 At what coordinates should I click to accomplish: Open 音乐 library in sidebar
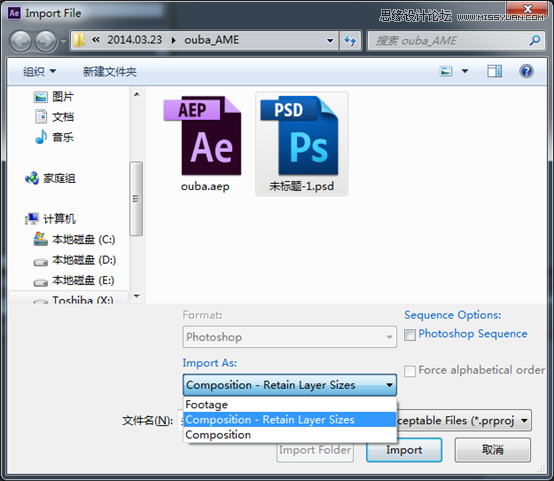pyautogui.click(x=54, y=137)
